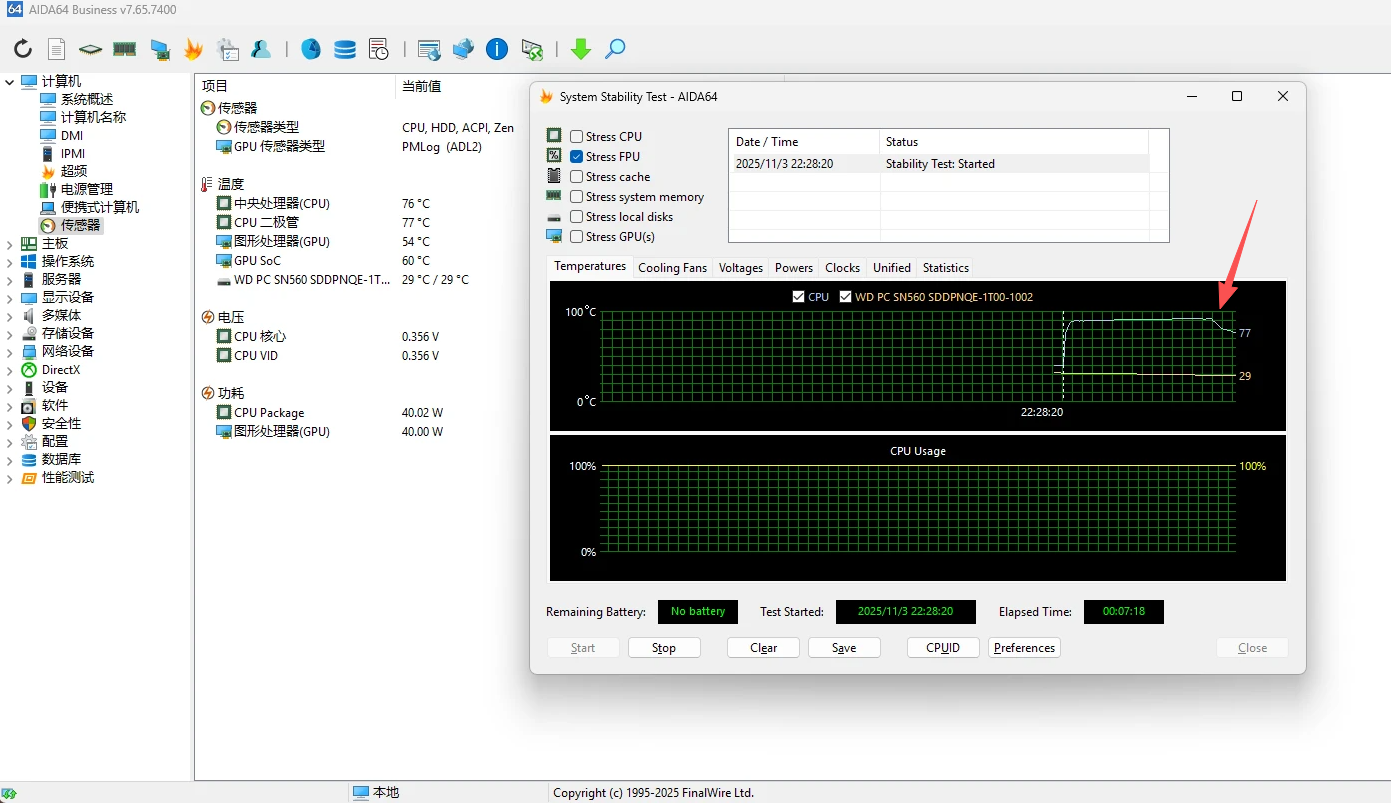Click the flame System Stability Test icon
This screenshot has height=803, width=1391.
[193, 49]
